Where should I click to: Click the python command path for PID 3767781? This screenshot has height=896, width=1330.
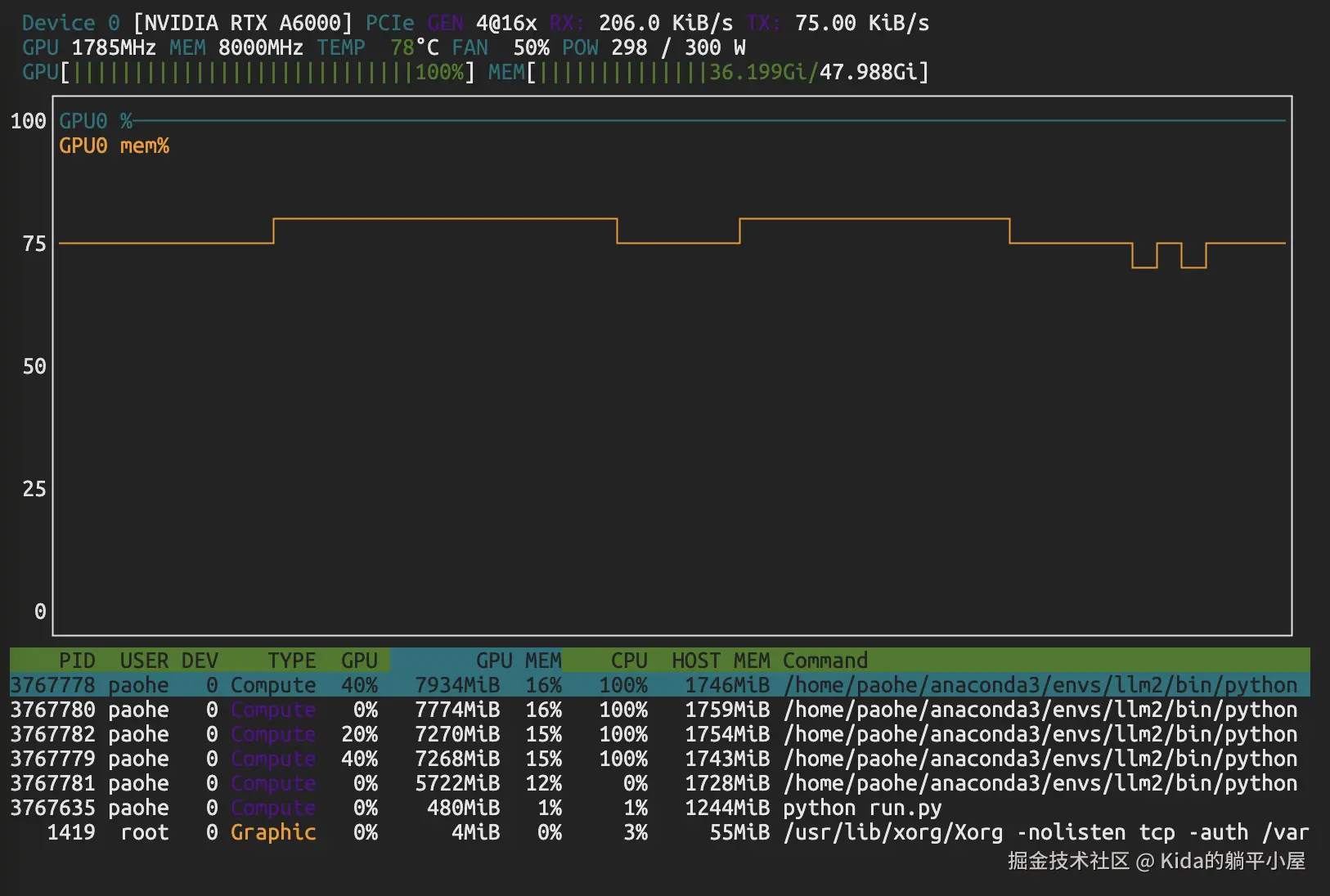click(1040, 783)
